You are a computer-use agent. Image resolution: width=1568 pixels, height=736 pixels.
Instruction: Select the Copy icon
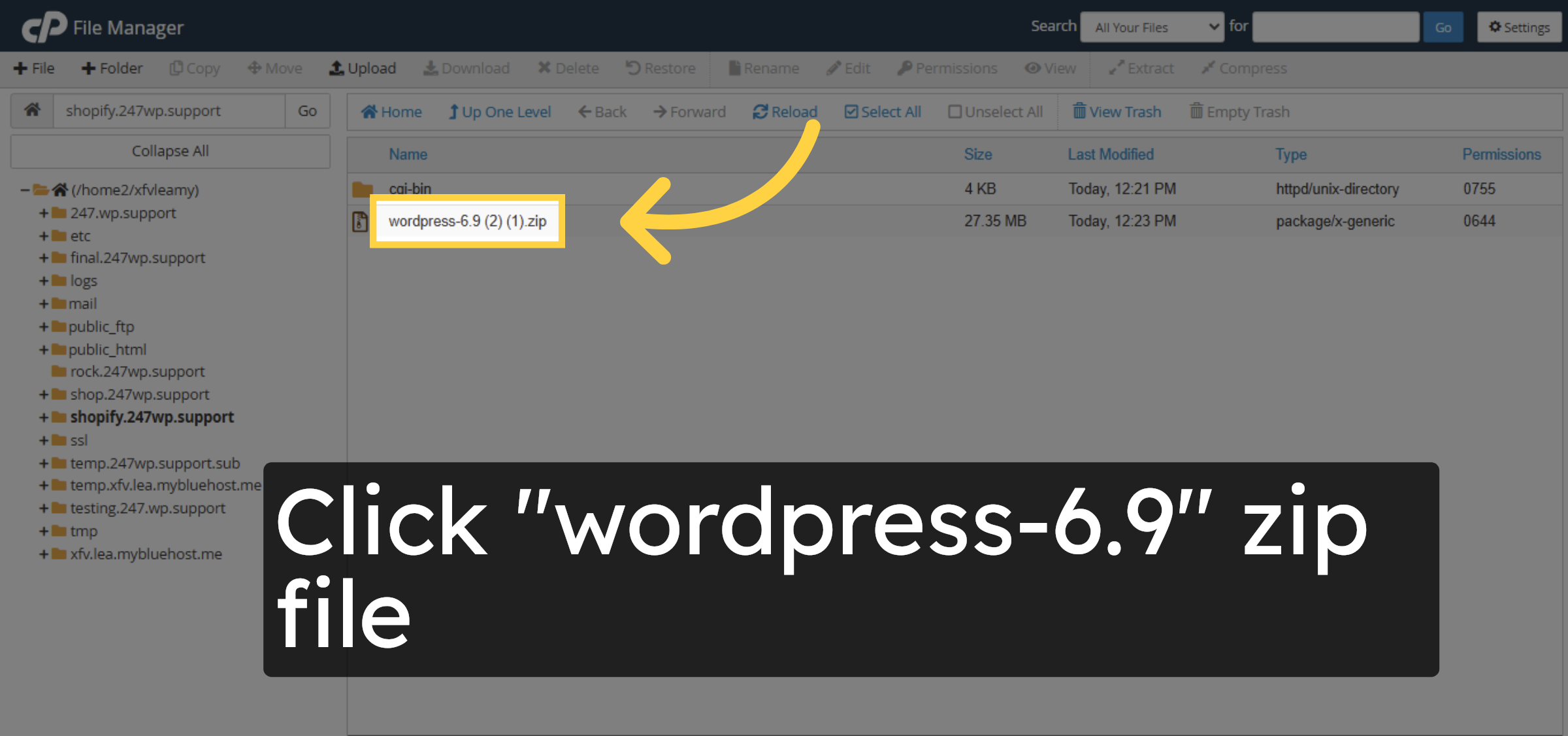[x=194, y=68]
